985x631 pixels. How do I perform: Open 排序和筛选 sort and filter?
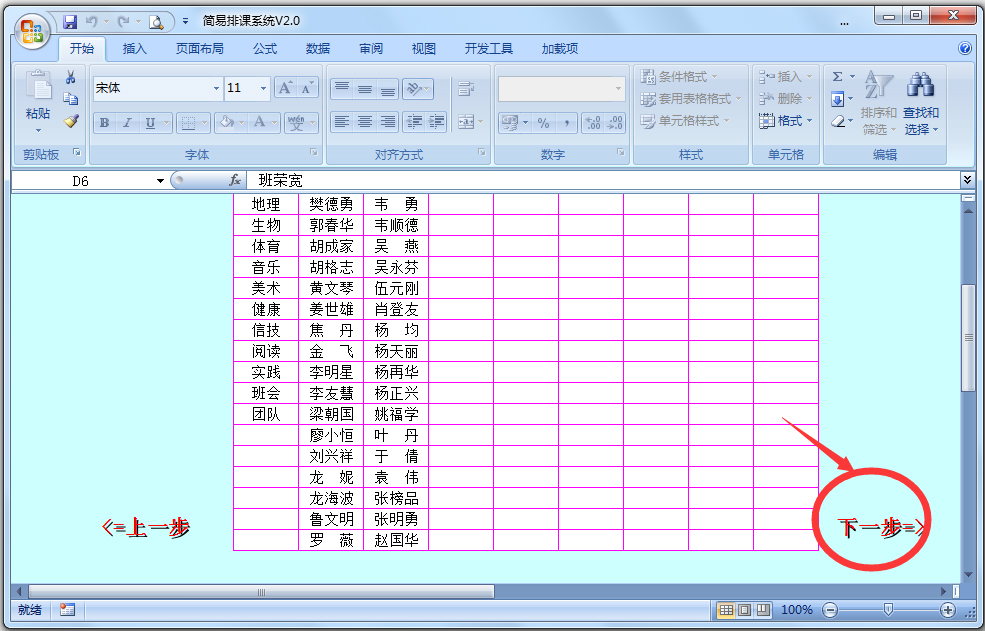[x=878, y=102]
